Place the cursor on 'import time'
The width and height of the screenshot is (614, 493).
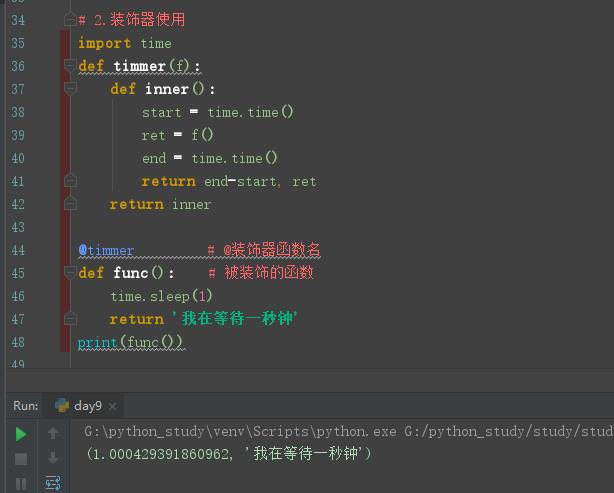coord(125,43)
